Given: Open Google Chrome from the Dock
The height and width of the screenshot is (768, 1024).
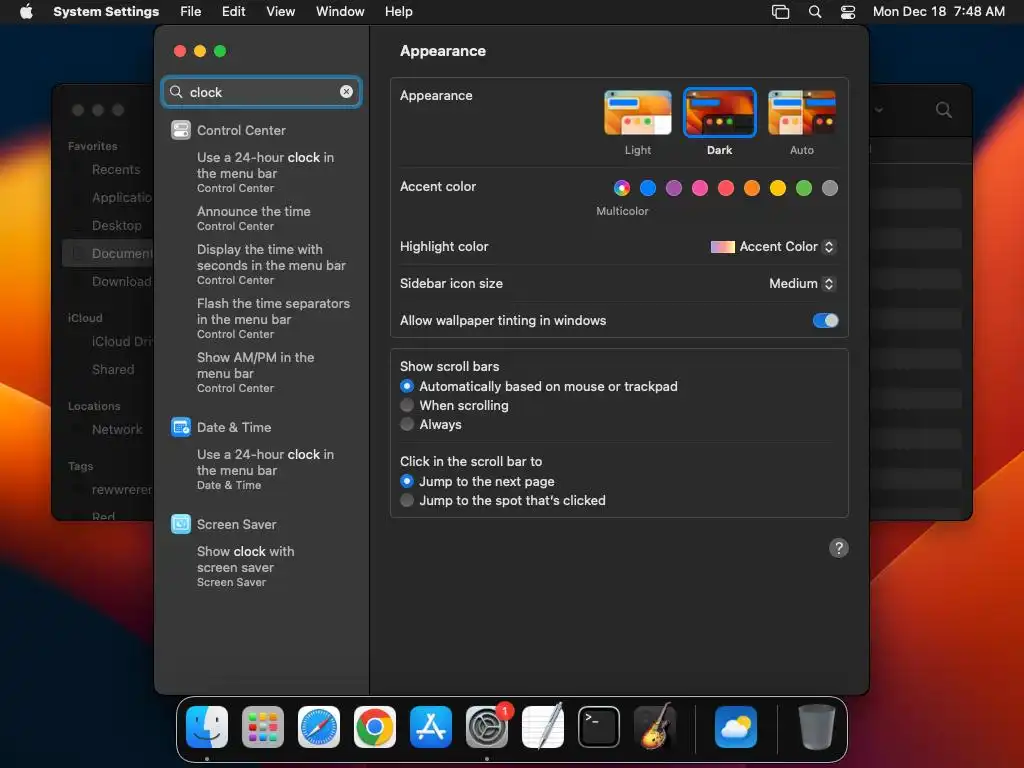Looking at the screenshot, I should (x=375, y=727).
